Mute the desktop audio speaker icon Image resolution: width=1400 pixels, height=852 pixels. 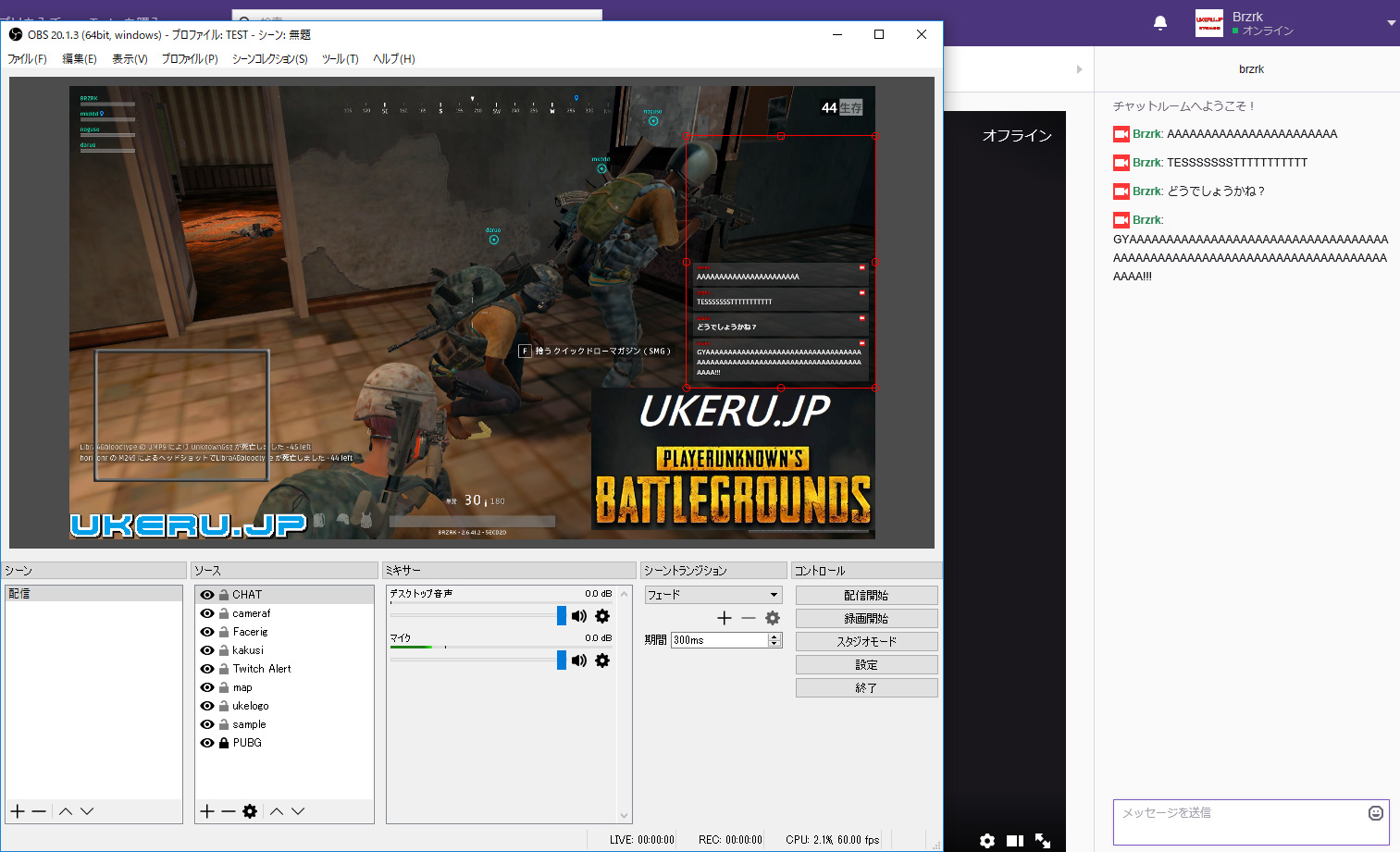[579, 616]
